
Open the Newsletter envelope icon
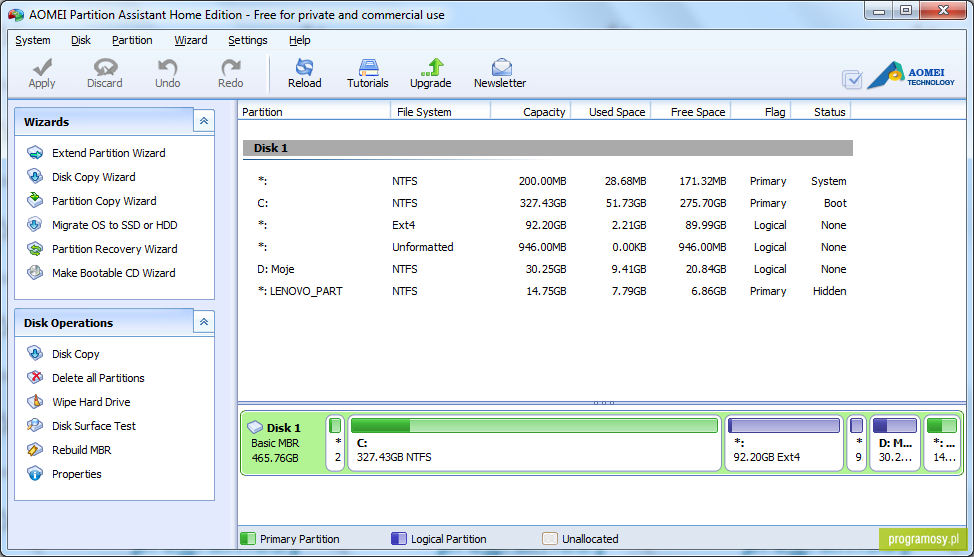[x=501, y=66]
